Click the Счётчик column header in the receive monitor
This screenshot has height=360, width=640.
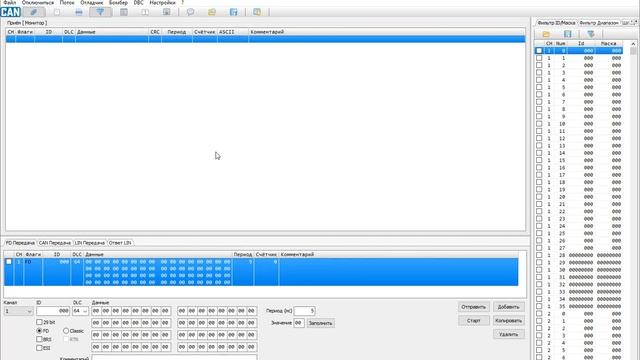tap(204, 32)
